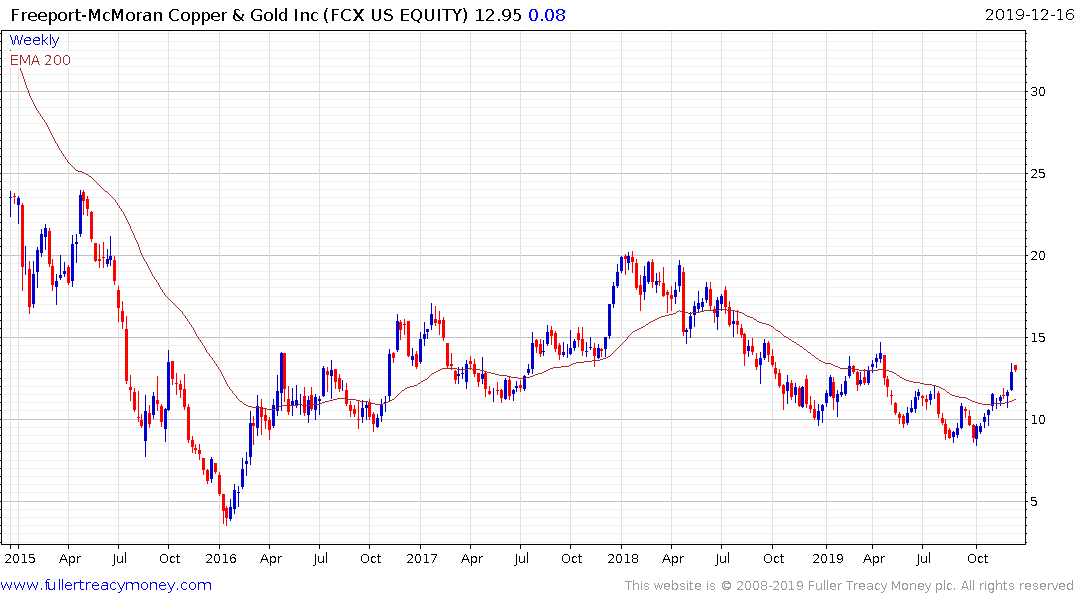
Task: Select the 'Weekly' timeframe label
Action: pos(34,40)
